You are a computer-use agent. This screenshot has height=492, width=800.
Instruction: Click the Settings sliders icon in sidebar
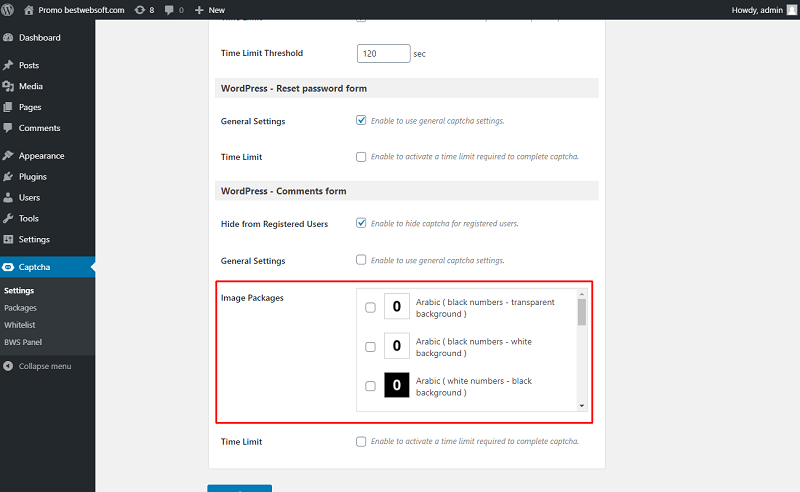point(8,239)
